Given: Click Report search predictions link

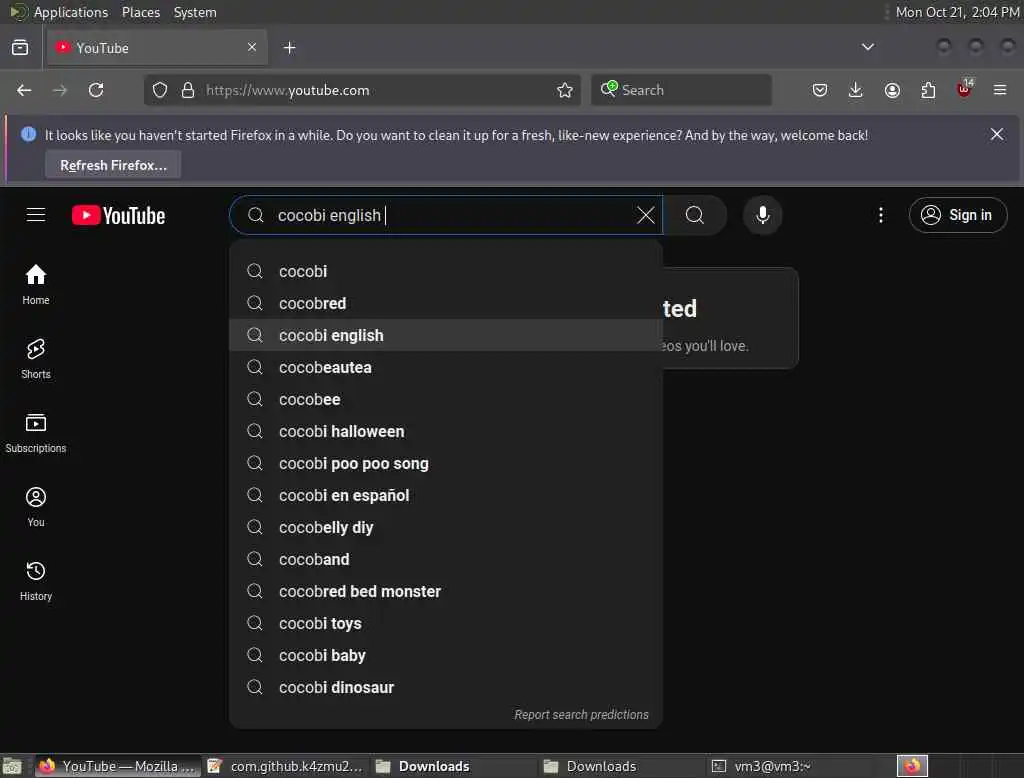Looking at the screenshot, I should click(x=581, y=715).
